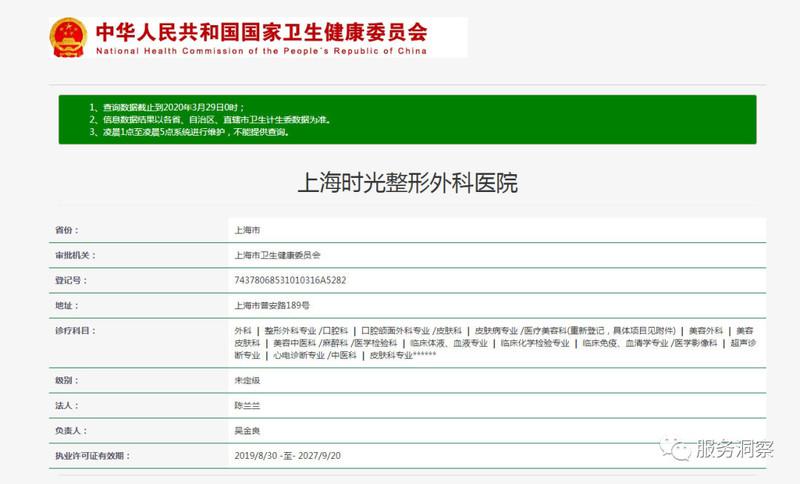Click the address value 上海市普安路189号
Image resolution: width=800 pixels, height=484 pixels.
click(270, 305)
